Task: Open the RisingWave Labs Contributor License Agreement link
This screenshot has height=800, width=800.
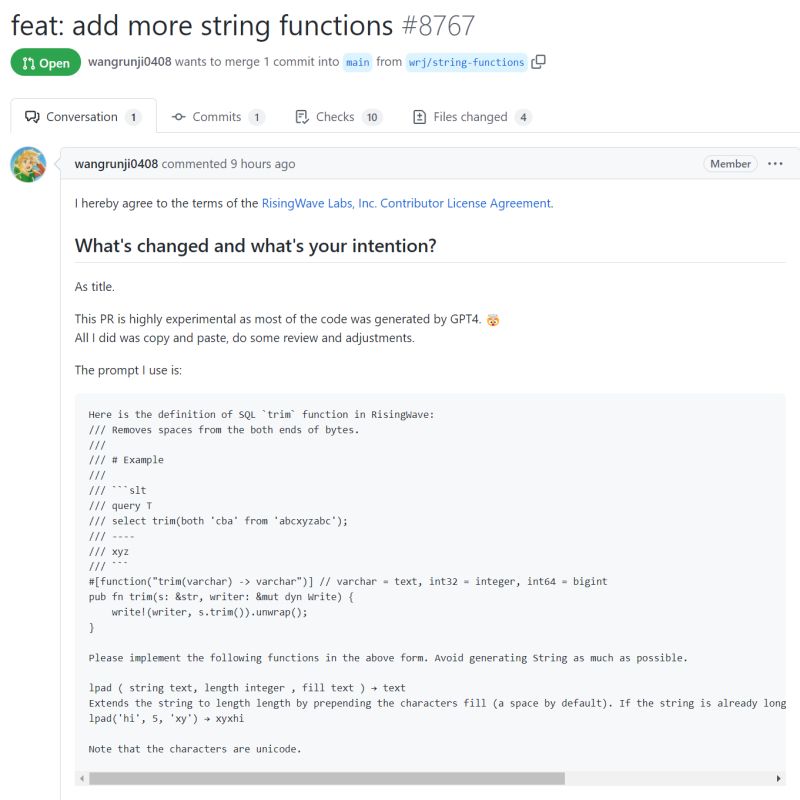Action: pyautogui.click(x=407, y=203)
